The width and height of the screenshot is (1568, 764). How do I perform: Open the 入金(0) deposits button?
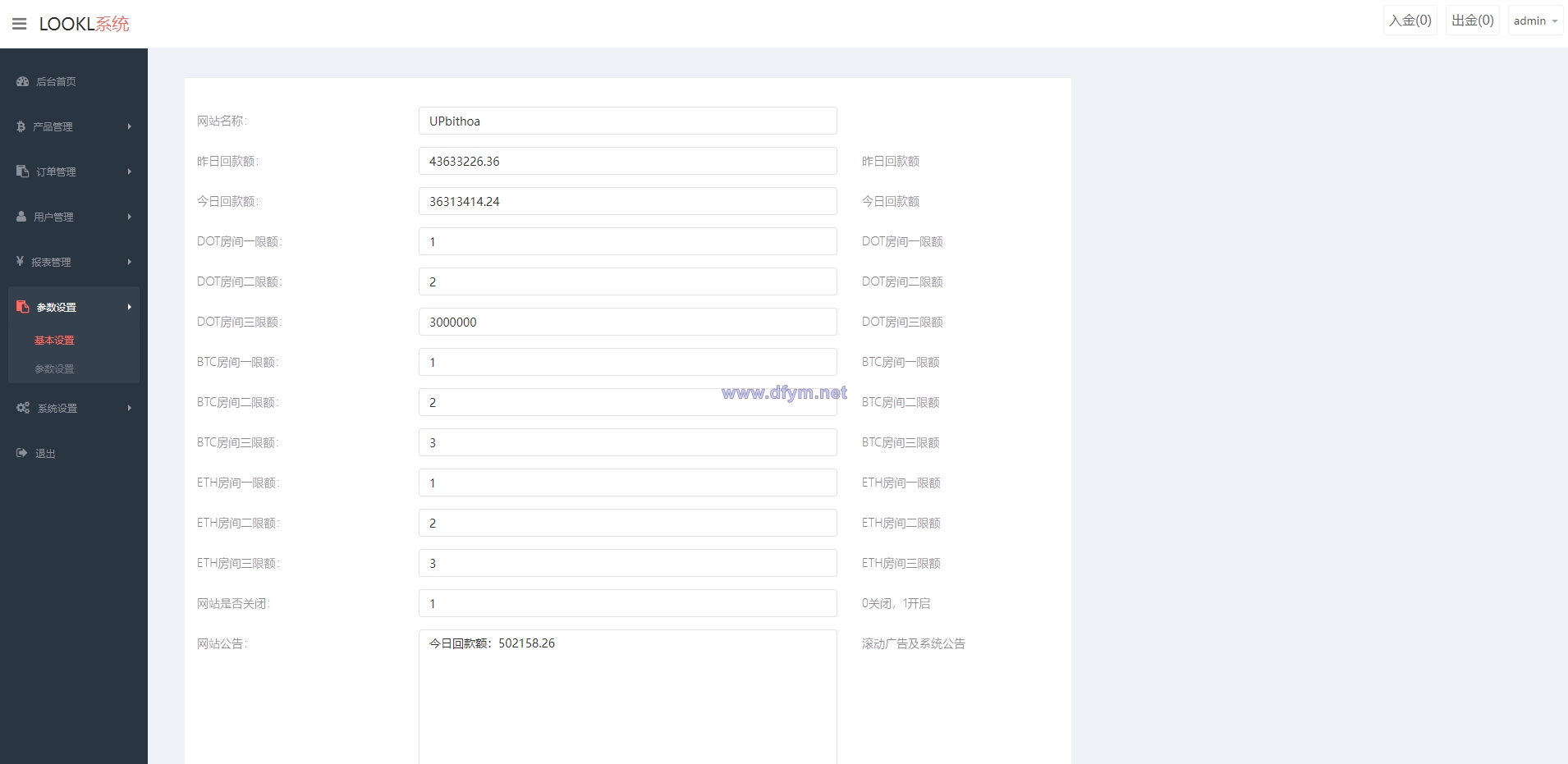[1410, 21]
